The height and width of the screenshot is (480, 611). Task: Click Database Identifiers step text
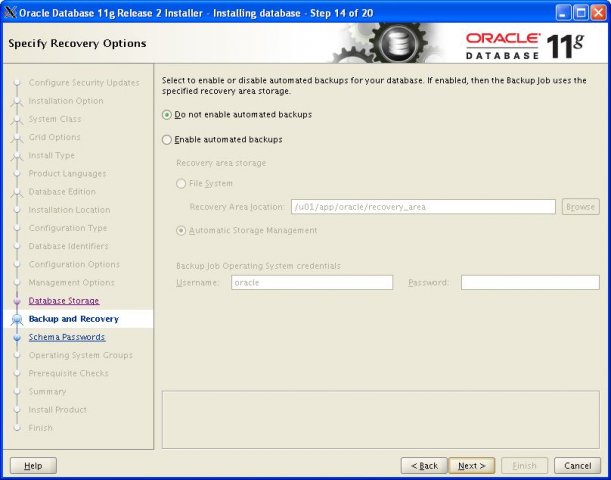[68, 246]
